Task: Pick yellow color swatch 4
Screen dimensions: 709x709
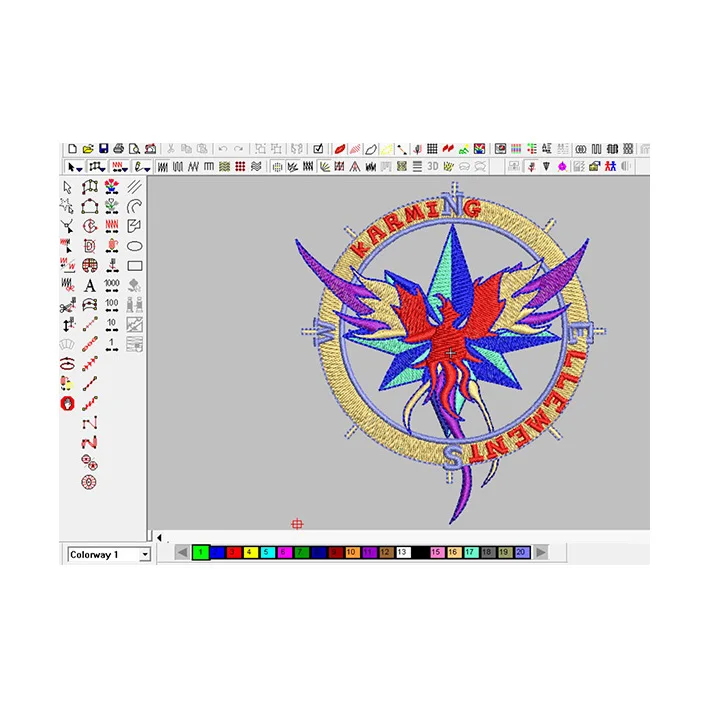Action: (250, 552)
